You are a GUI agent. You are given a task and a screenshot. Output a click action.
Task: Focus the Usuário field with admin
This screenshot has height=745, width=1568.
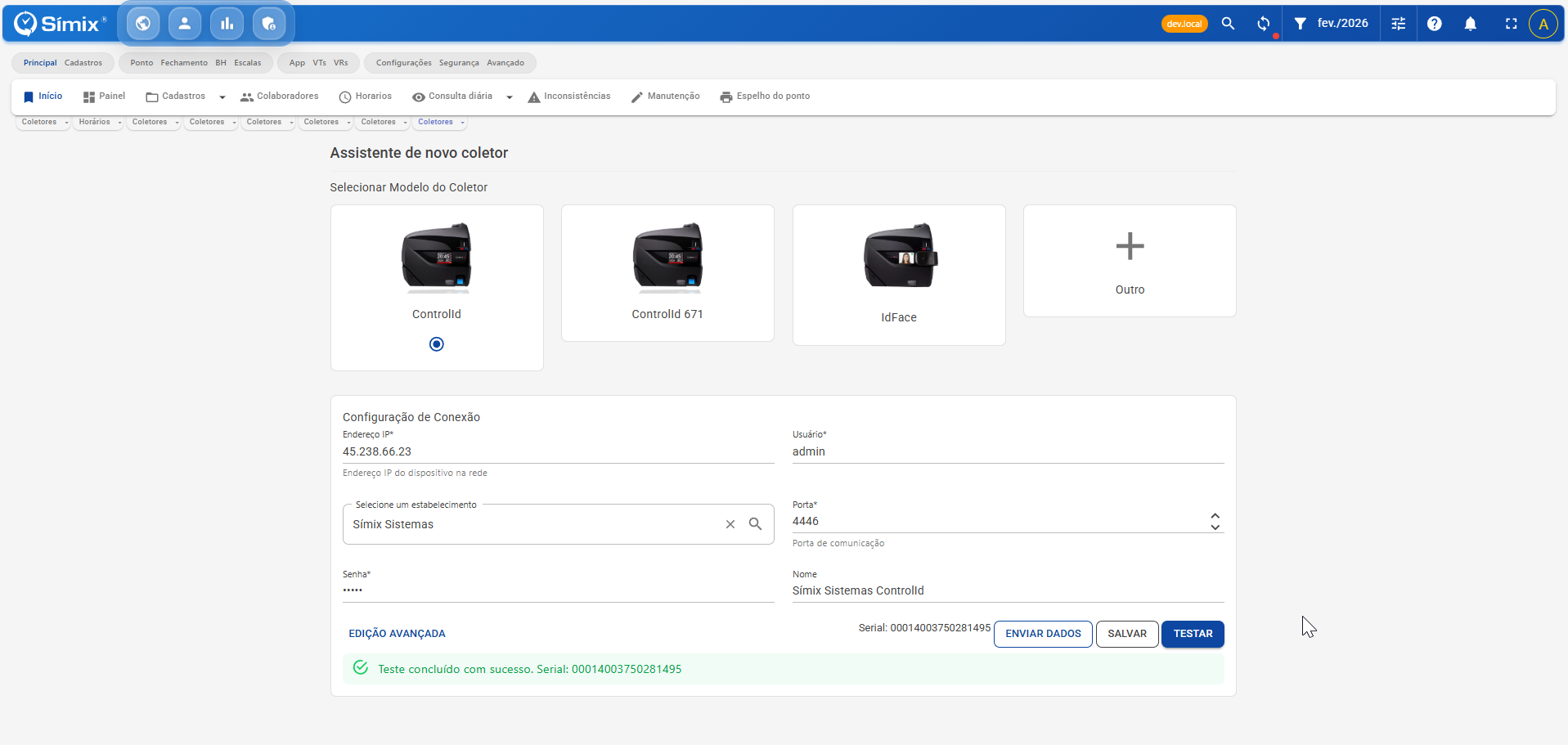coord(1009,451)
